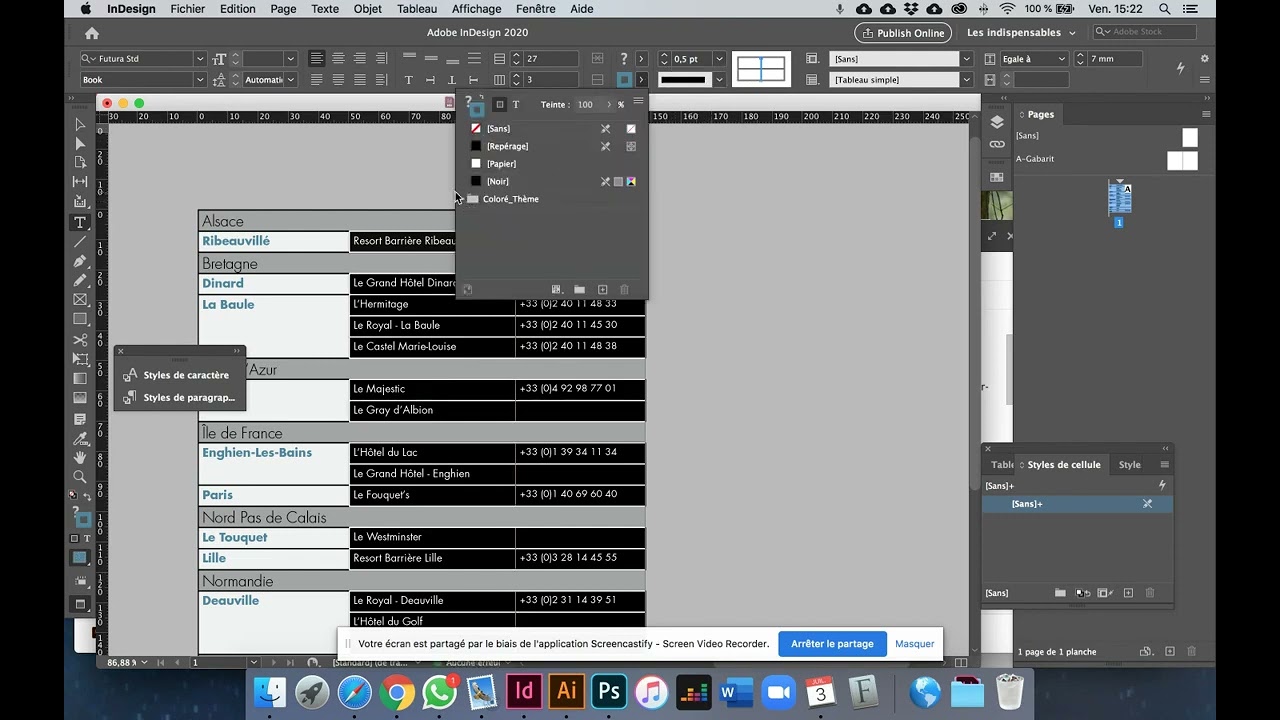Screen dimensions: 1280x720
Task: Select page 1 thumbnail in Pages panel
Action: [x=1119, y=197]
